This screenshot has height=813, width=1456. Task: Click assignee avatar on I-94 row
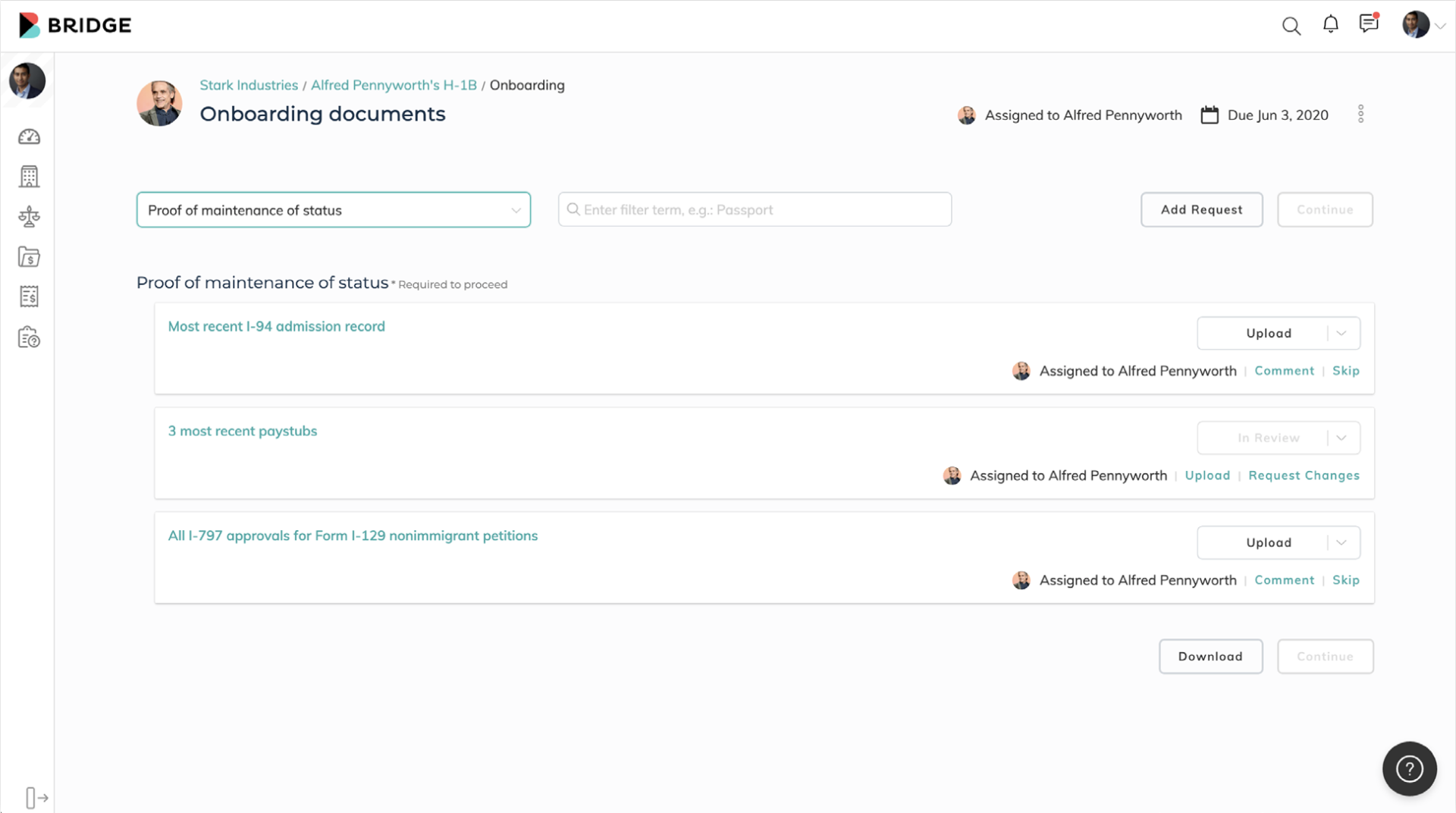(x=1021, y=371)
